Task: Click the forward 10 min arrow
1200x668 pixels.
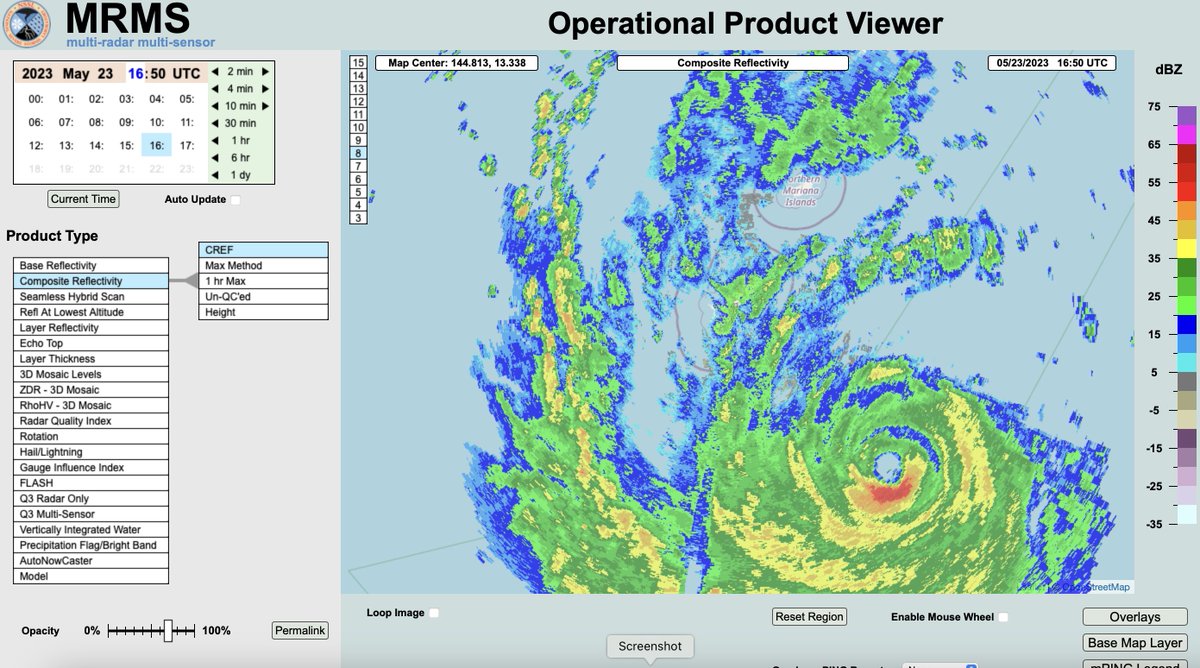Action: [265, 106]
